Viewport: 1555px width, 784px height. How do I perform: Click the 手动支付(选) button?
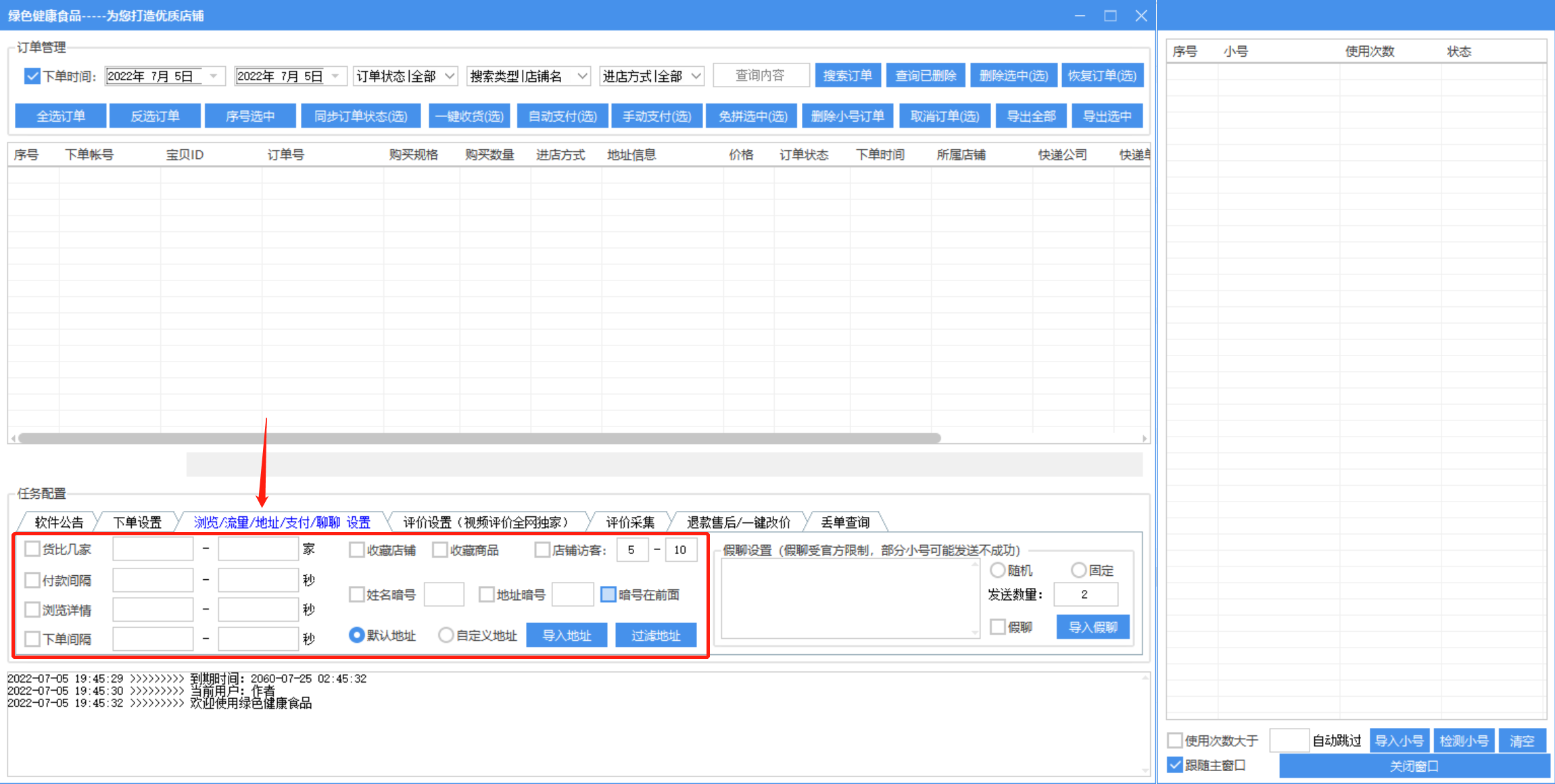click(x=657, y=116)
